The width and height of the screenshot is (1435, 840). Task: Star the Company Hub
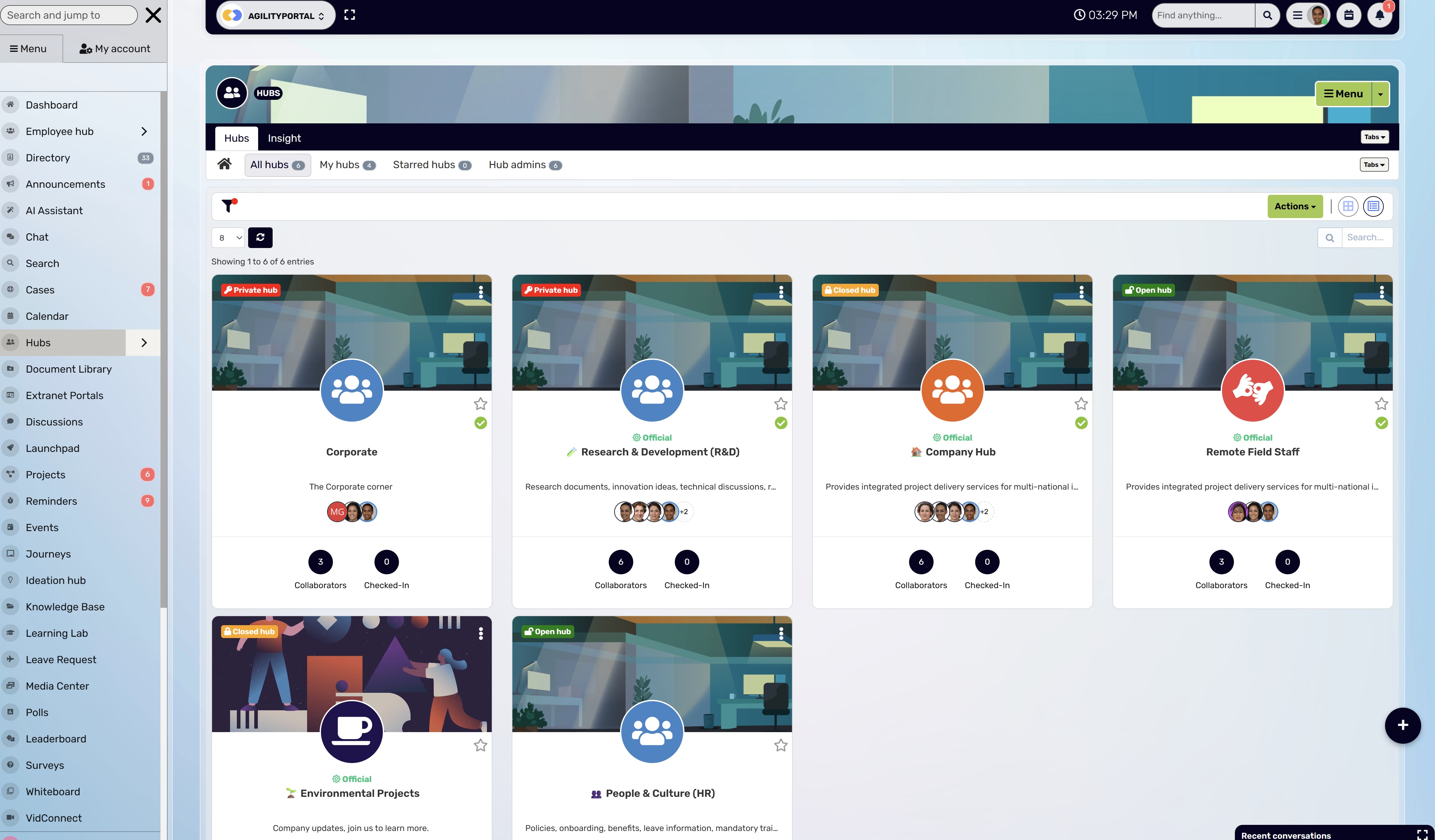point(1081,404)
